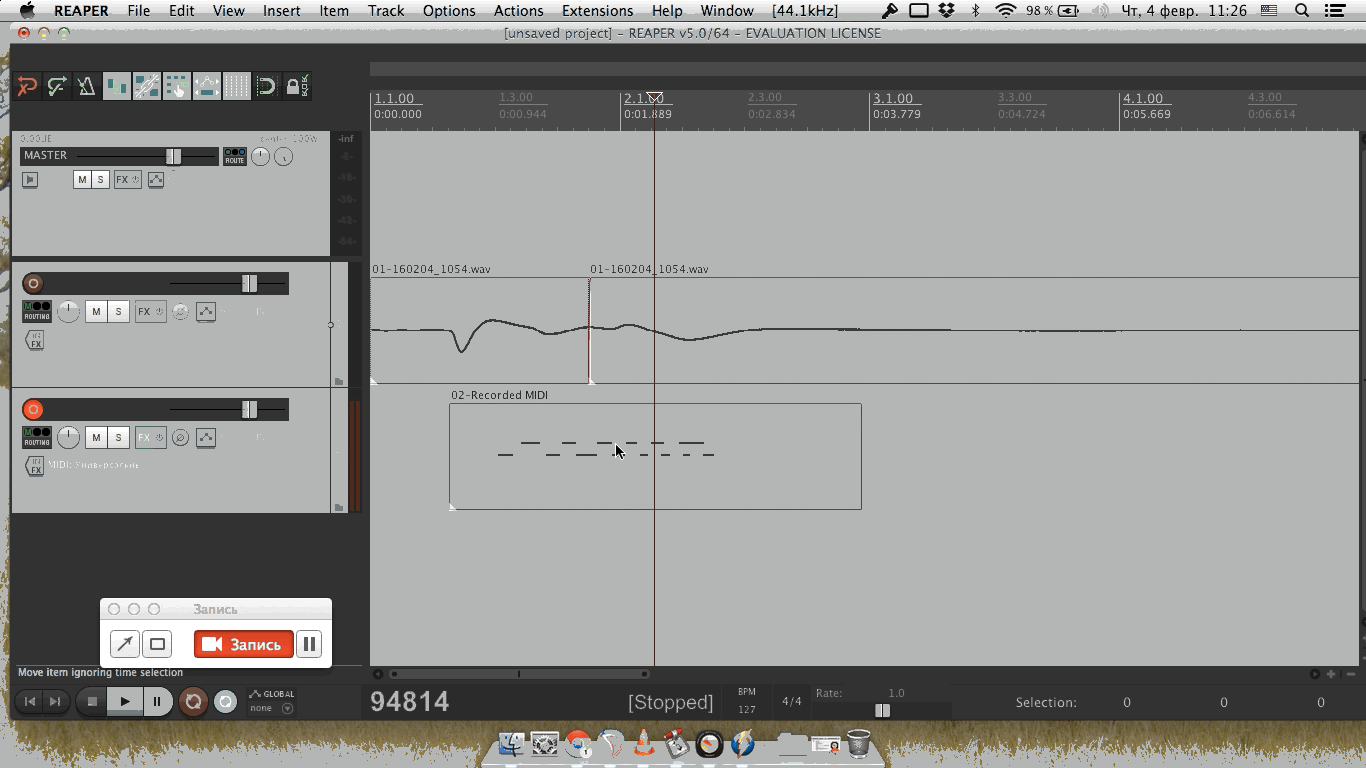Toggle the snap magnet icon
Screen dimensions: 1366x768
(x=266, y=87)
